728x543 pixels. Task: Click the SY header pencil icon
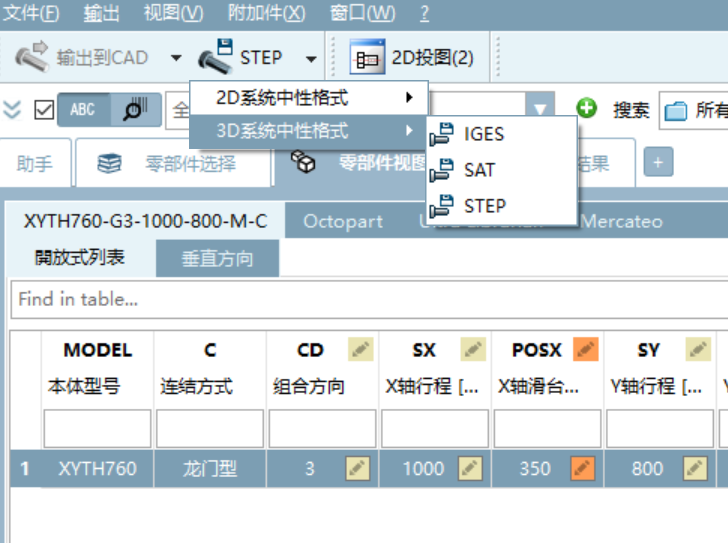tap(698, 349)
